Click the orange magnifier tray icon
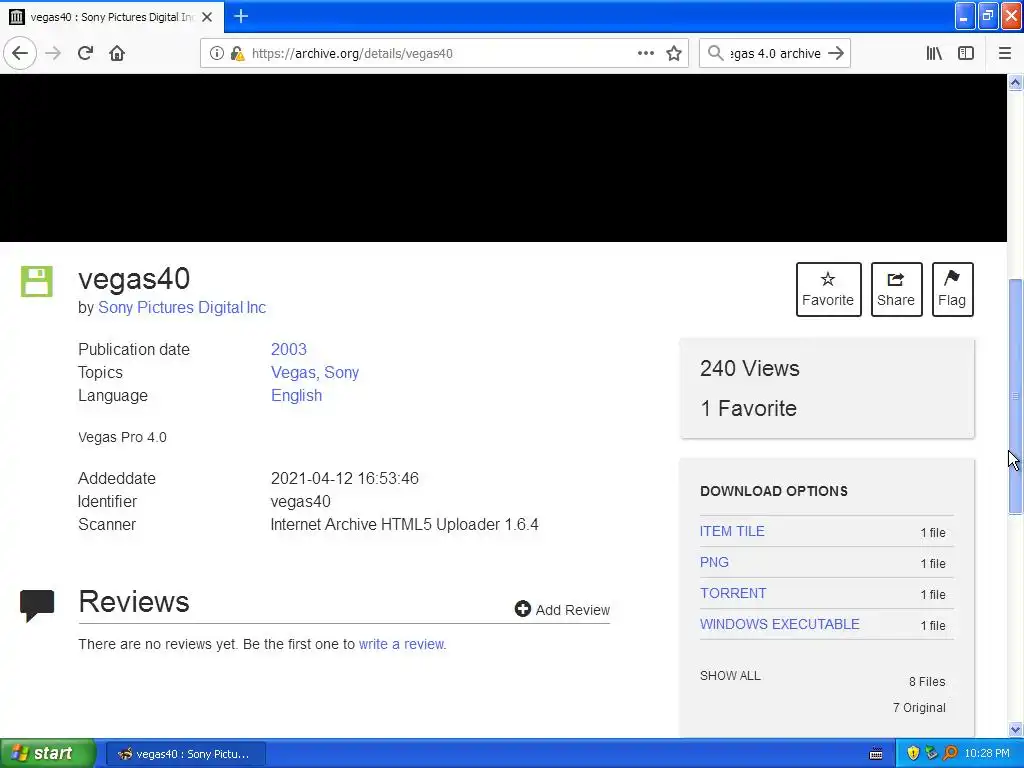 [x=950, y=754]
